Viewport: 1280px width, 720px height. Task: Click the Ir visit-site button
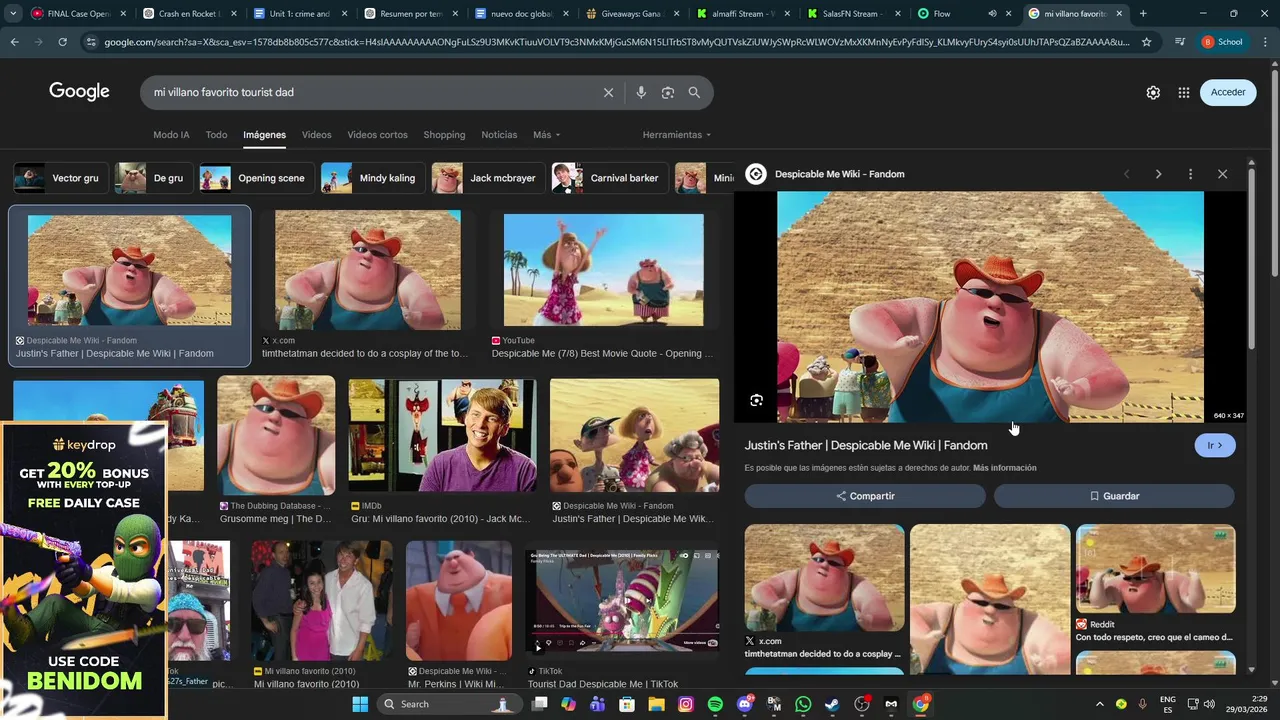point(1215,445)
